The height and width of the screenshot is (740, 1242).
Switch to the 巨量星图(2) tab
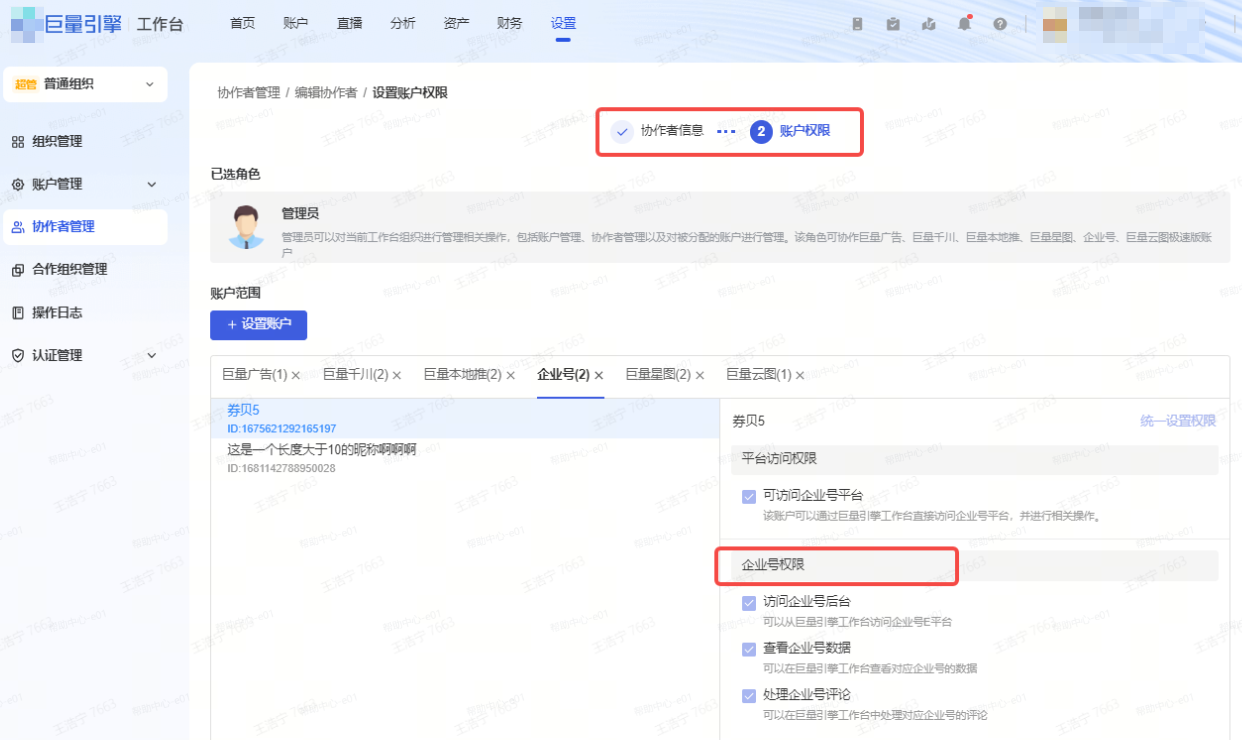[658, 375]
